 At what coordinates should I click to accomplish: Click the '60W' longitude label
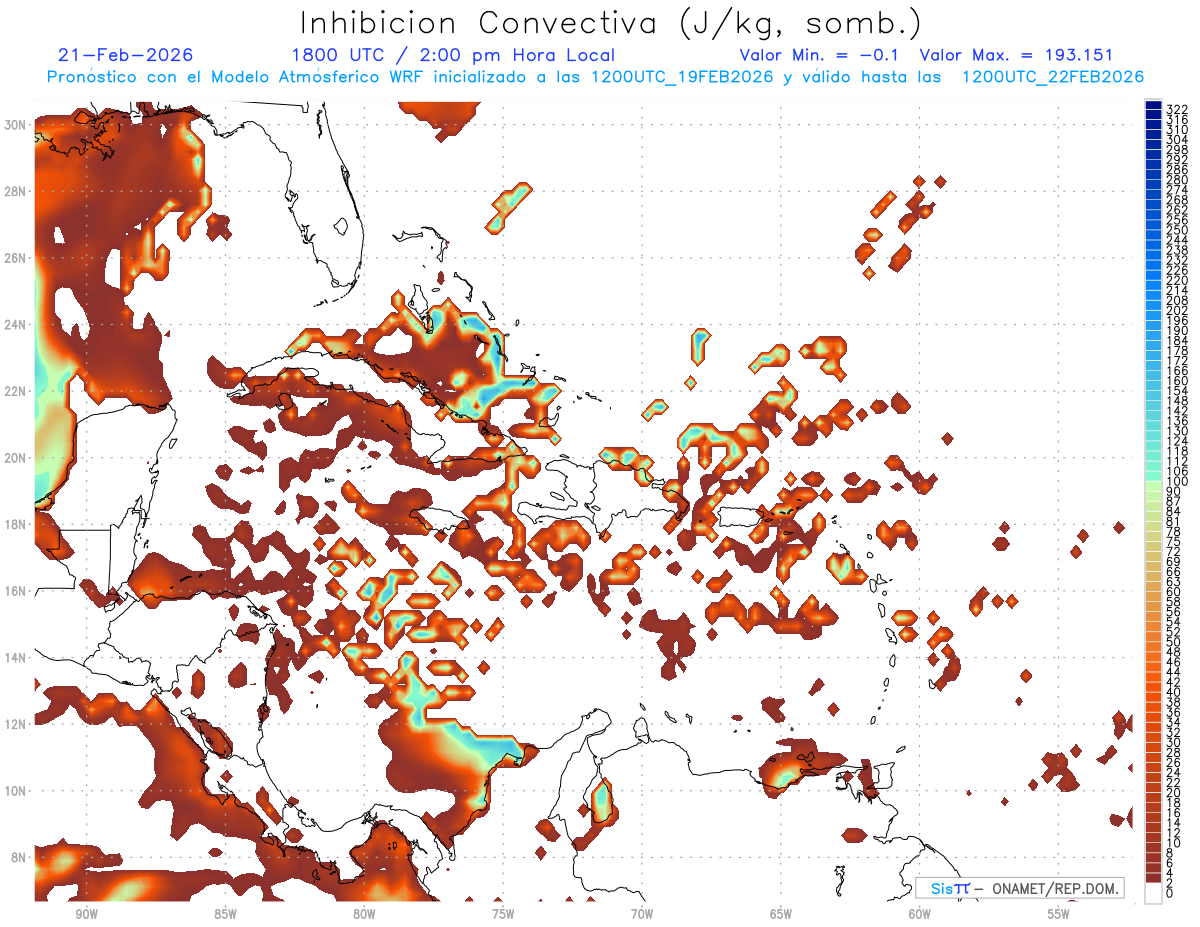click(x=920, y=914)
